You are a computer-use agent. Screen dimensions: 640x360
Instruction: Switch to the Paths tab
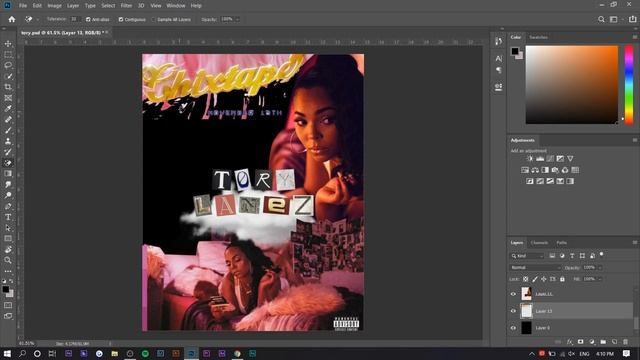(562, 242)
